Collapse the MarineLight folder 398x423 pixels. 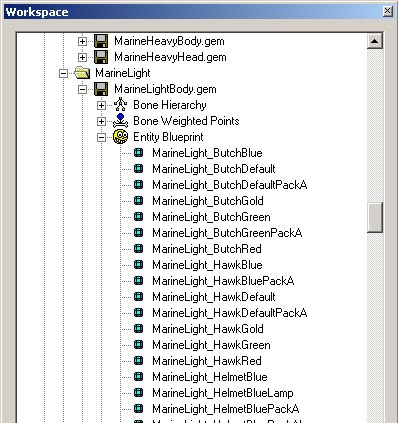click(x=63, y=73)
